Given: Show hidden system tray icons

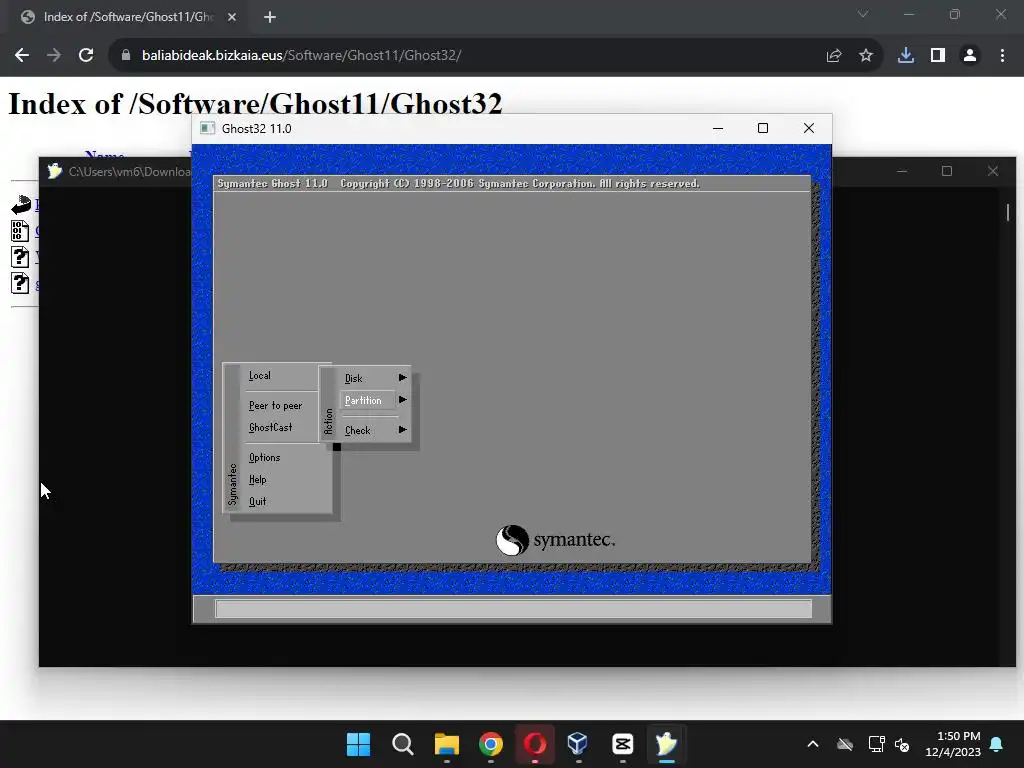Looking at the screenshot, I should click(x=812, y=744).
